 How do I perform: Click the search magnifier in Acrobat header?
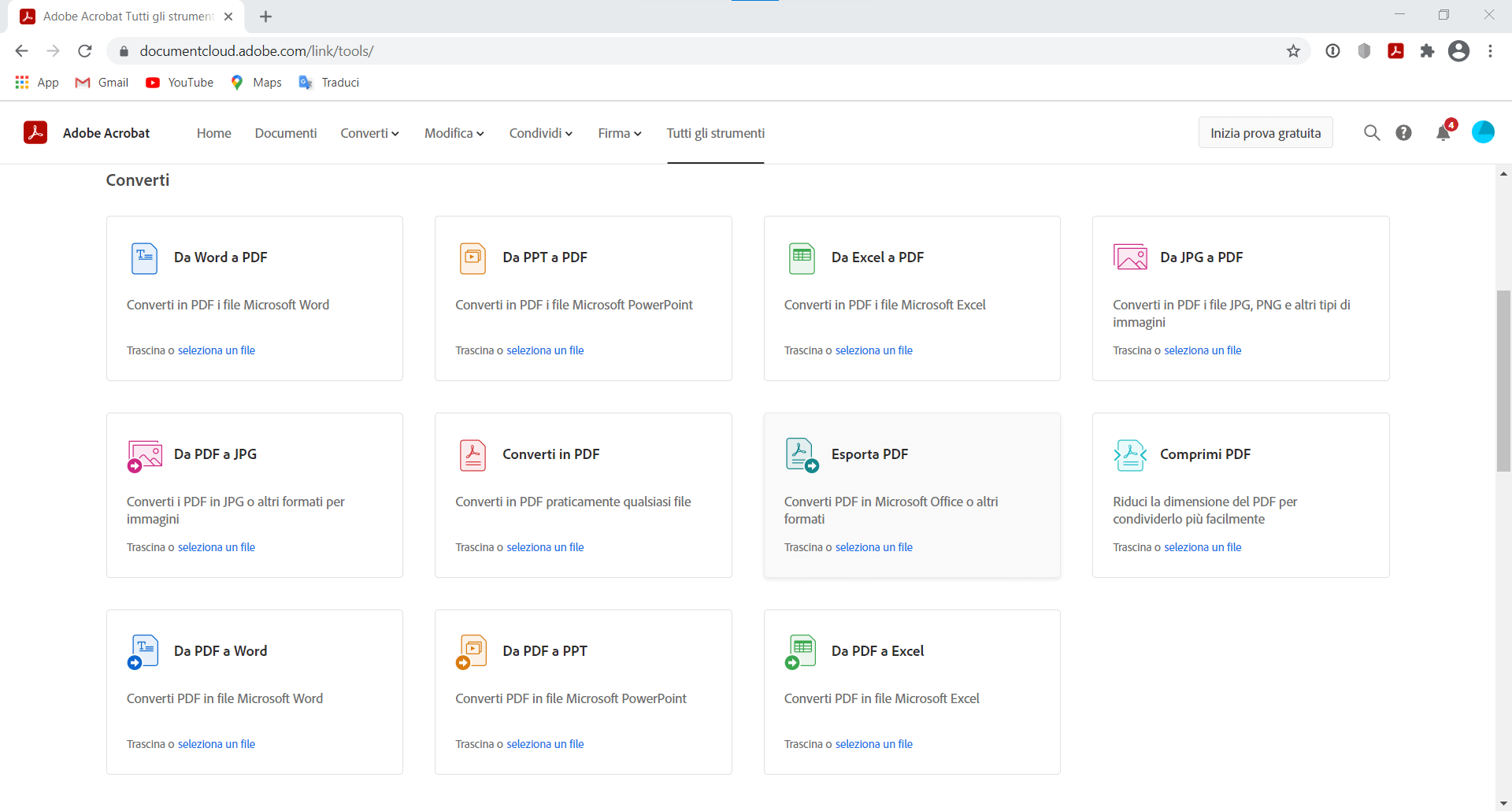[1372, 133]
